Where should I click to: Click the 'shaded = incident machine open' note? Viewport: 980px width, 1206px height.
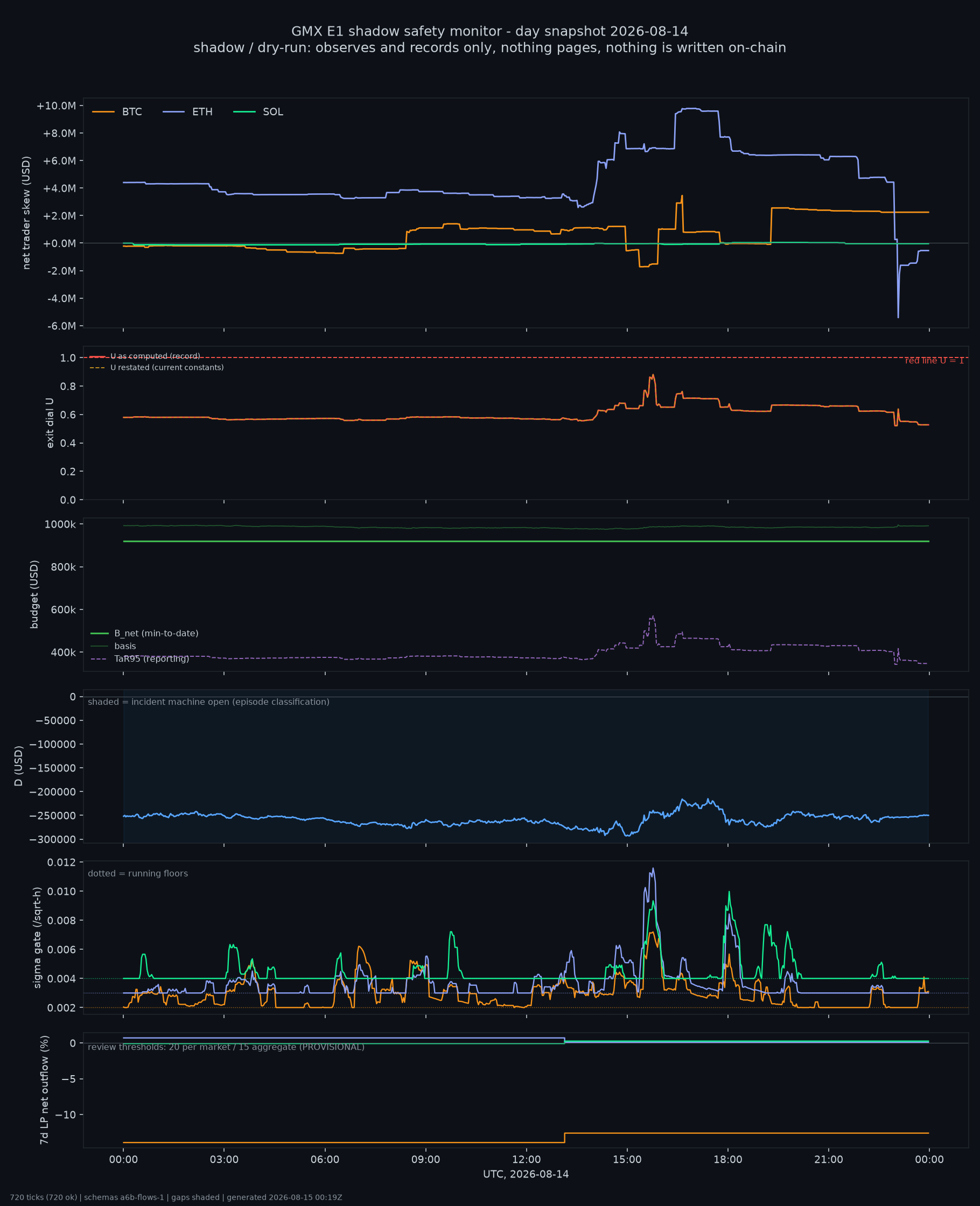[x=209, y=702]
